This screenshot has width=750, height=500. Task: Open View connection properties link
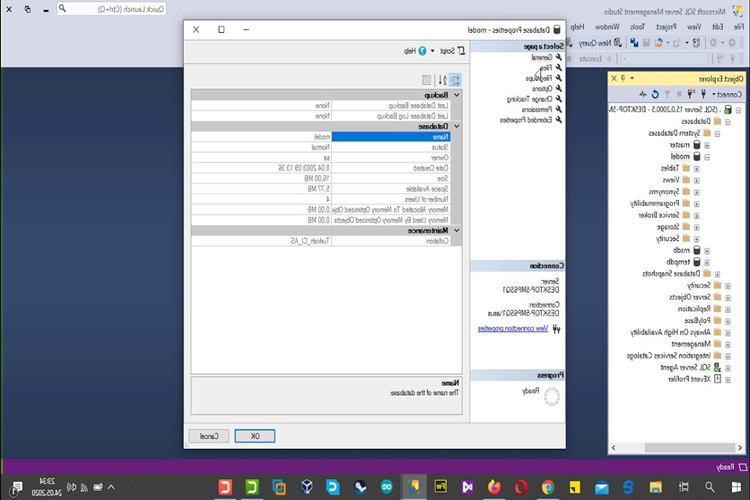(x=513, y=329)
